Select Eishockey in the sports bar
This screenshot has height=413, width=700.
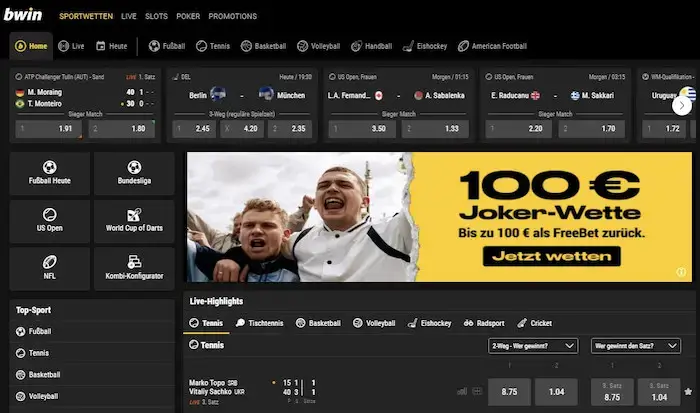pos(425,46)
